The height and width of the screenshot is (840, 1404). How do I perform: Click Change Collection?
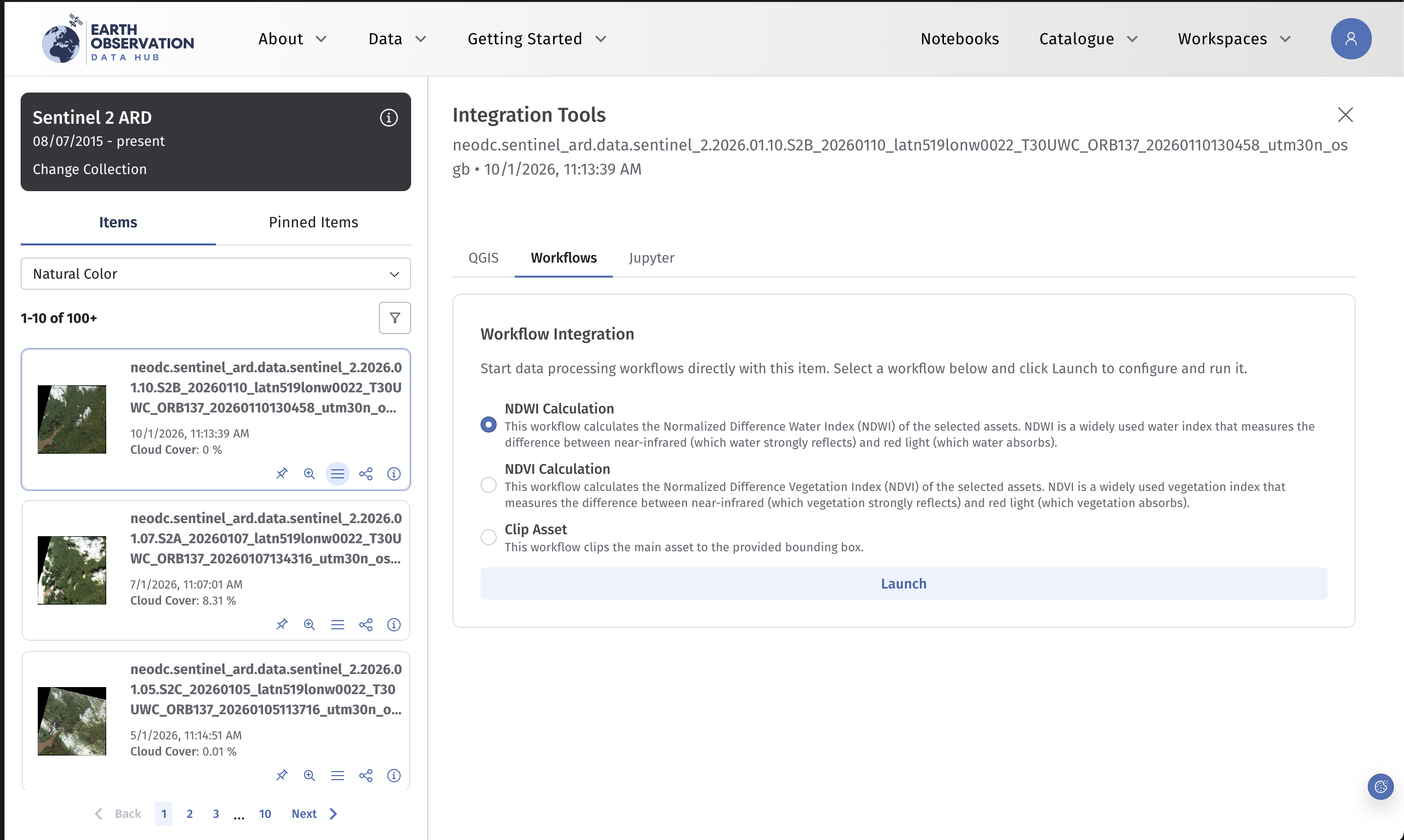click(89, 169)
